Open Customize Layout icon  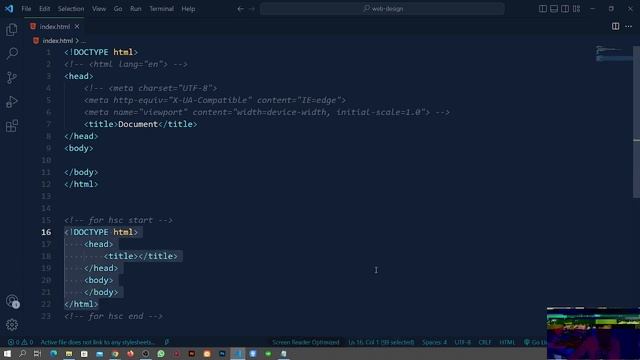576,9
